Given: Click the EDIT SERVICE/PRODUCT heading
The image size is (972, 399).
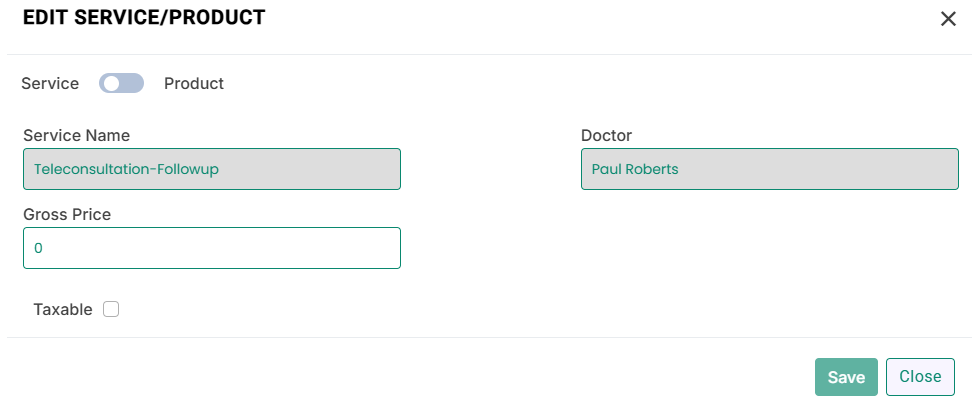Looking at the screenshot, I should point(144,17).
